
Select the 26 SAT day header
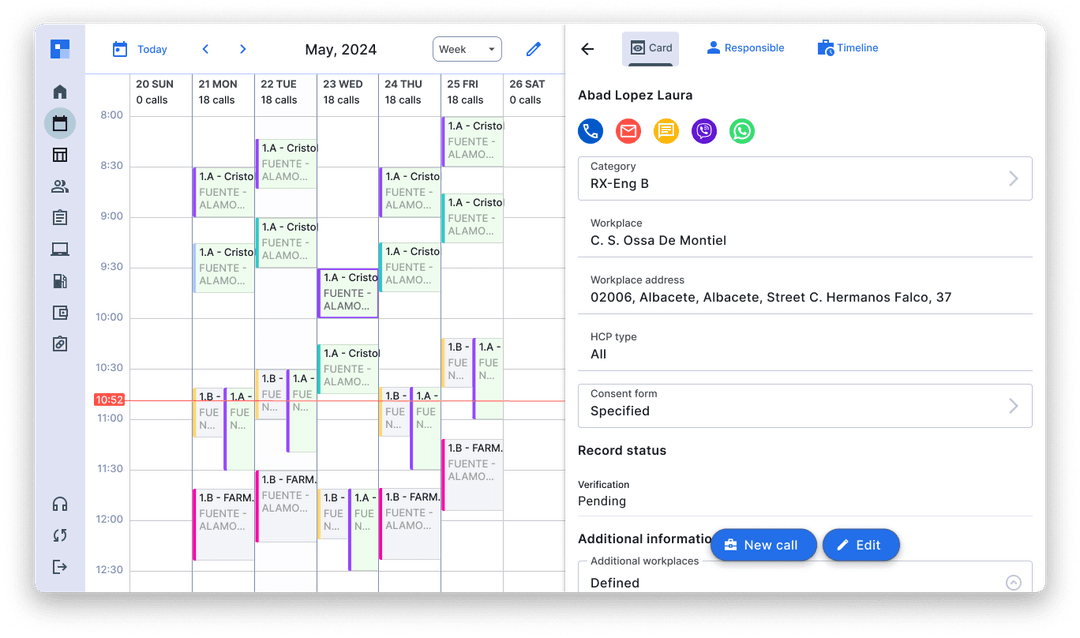534,92
